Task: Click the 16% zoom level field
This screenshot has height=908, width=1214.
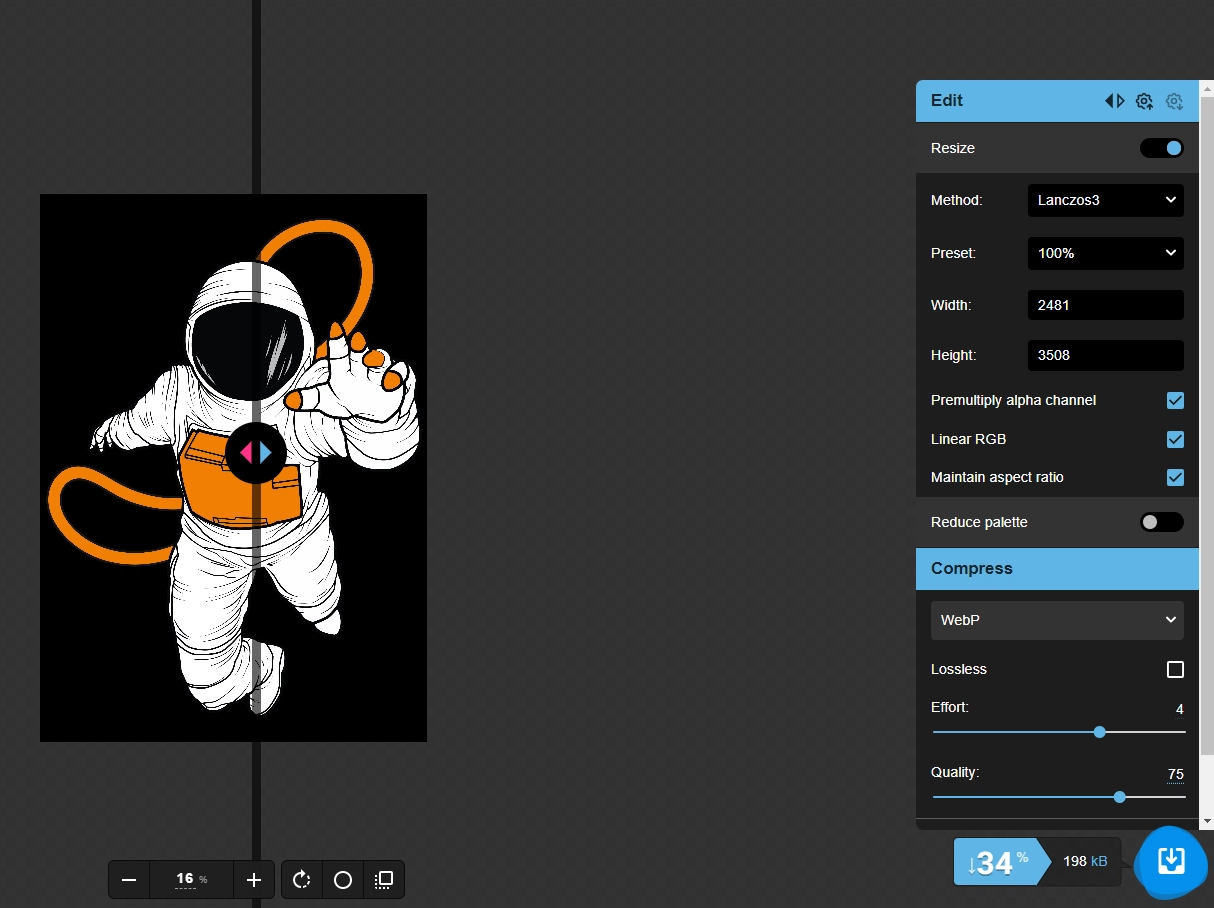Action: 191,880
